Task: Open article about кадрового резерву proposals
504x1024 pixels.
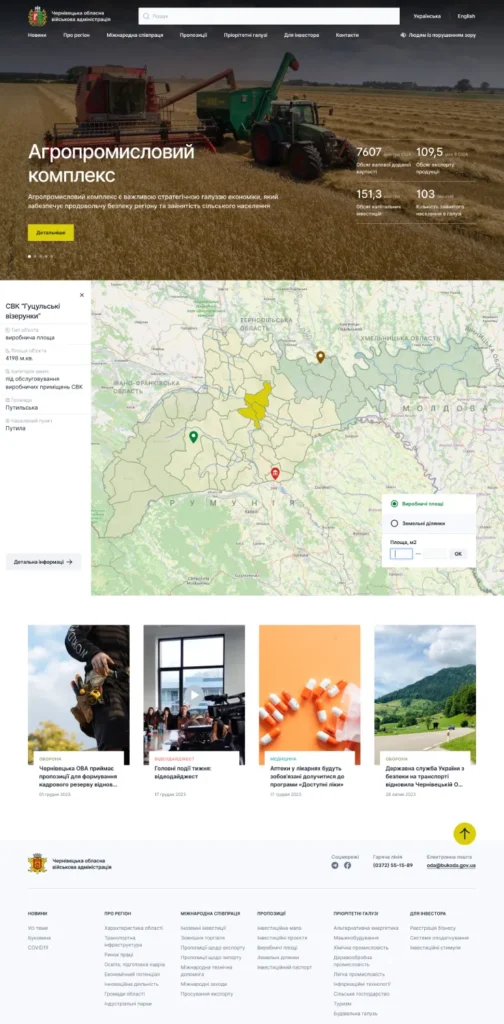Action: tap(78, 776)
